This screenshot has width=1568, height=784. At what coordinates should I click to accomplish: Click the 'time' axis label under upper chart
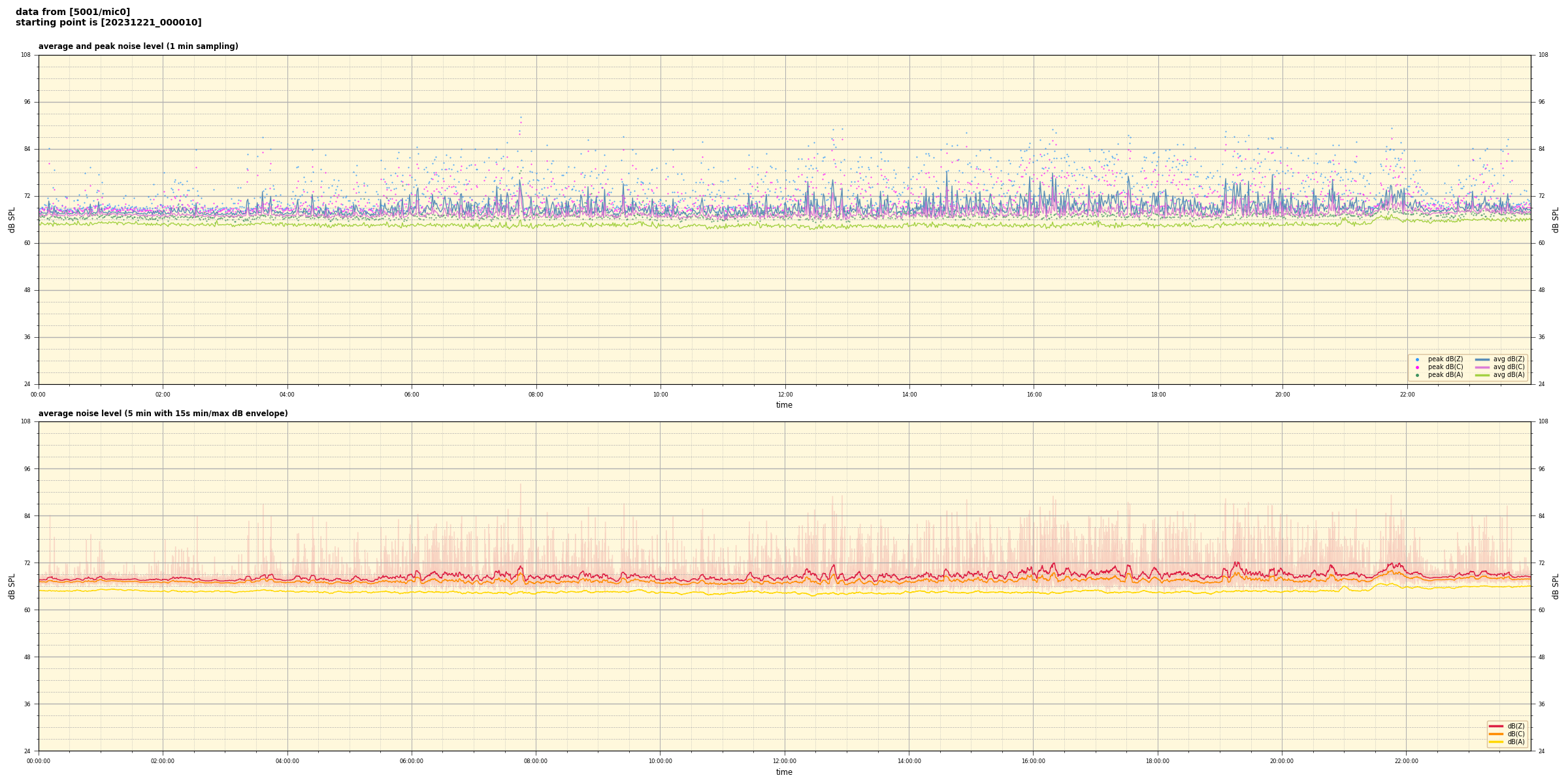coord(784,405)
